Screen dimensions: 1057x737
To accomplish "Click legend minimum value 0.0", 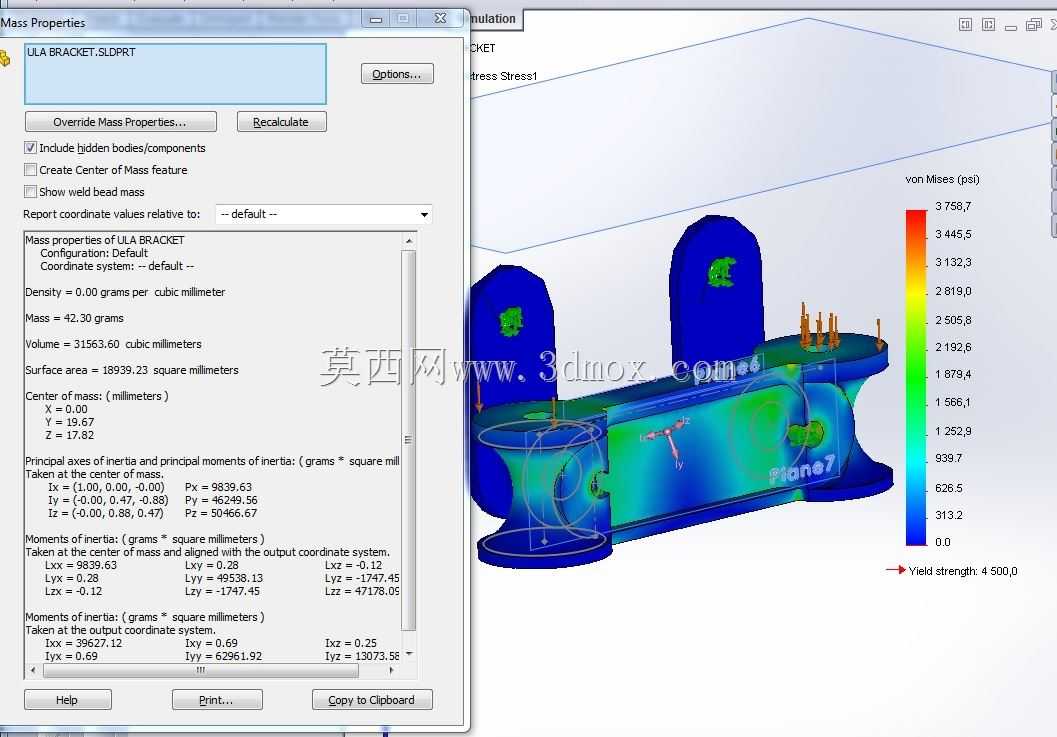I will click(x=942, y=542).
